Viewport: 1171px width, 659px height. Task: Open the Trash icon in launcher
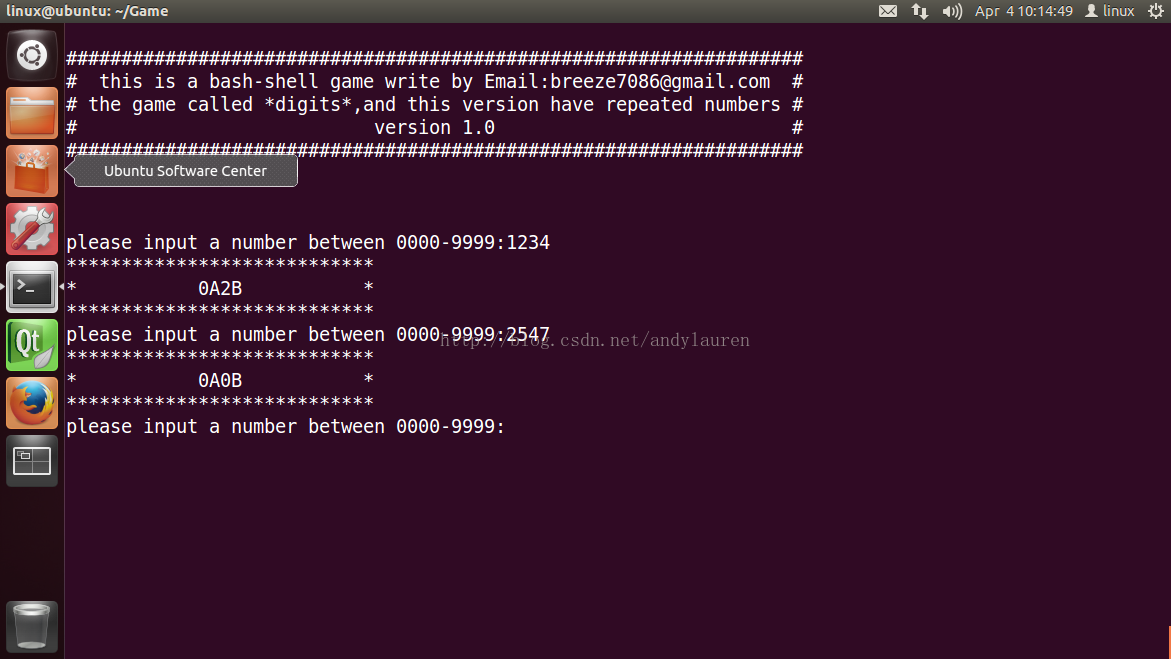[31, 626]
